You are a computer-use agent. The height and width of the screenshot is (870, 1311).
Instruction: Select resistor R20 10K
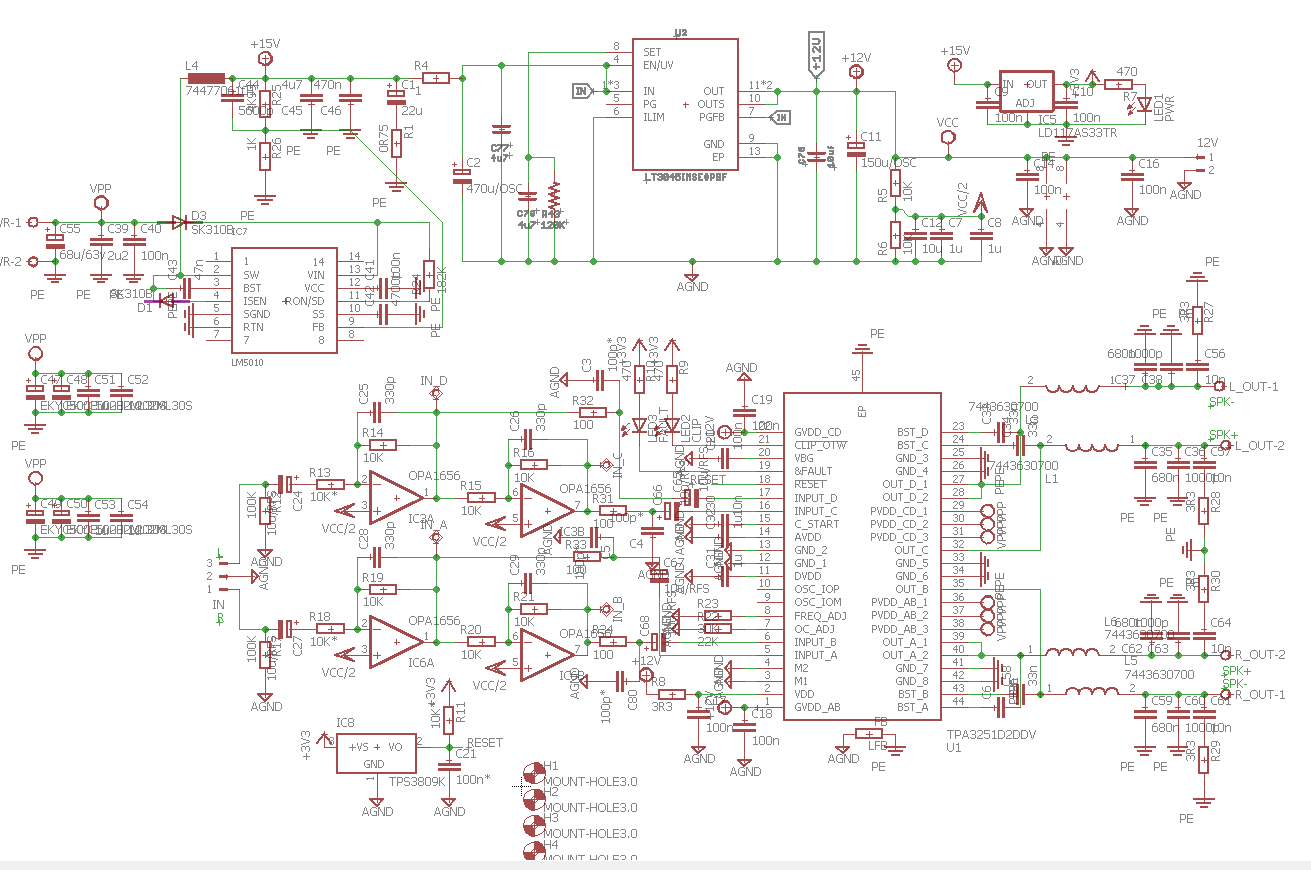pos(481,641)
